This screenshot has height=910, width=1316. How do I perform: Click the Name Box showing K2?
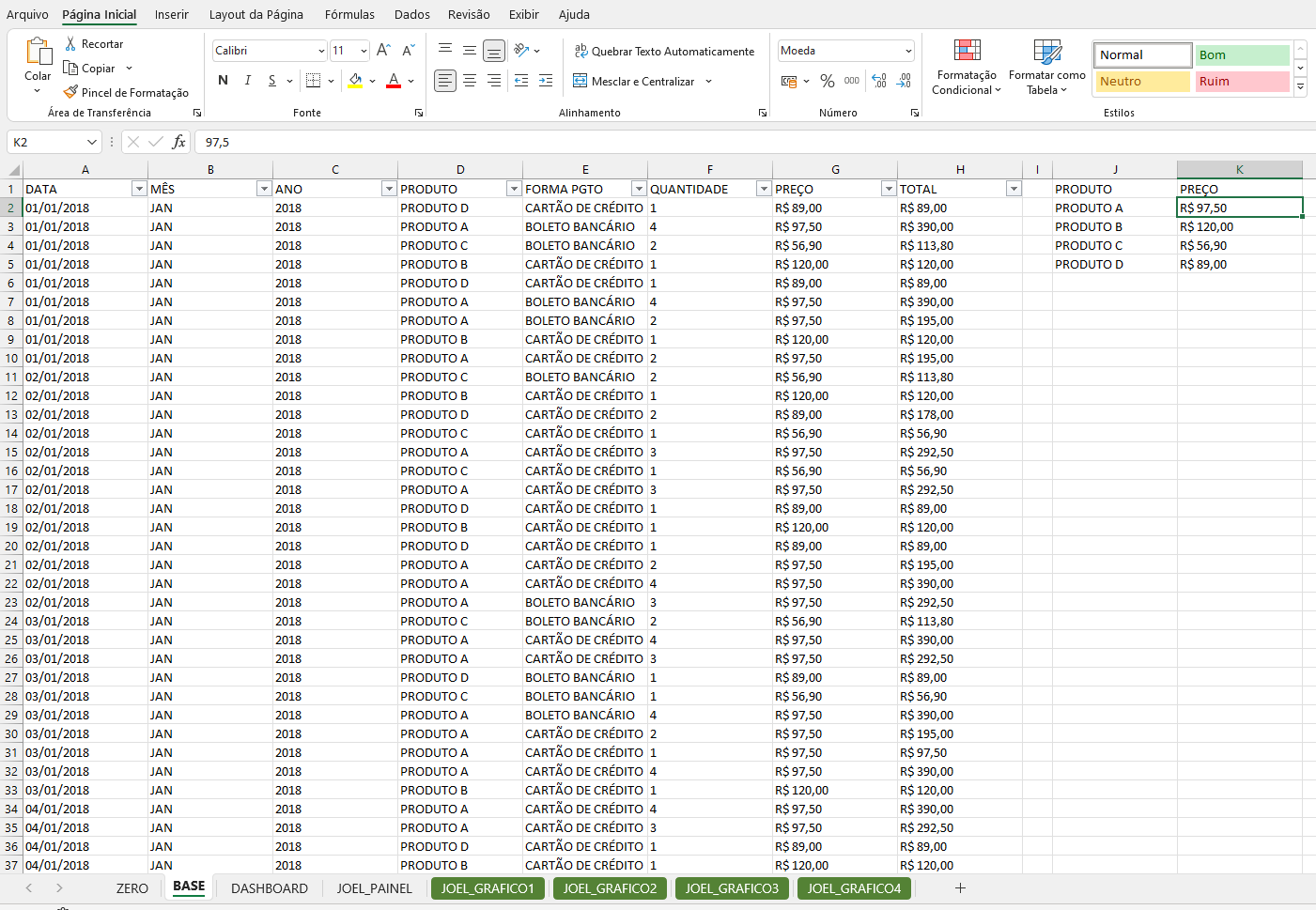(x=47, y=142)
